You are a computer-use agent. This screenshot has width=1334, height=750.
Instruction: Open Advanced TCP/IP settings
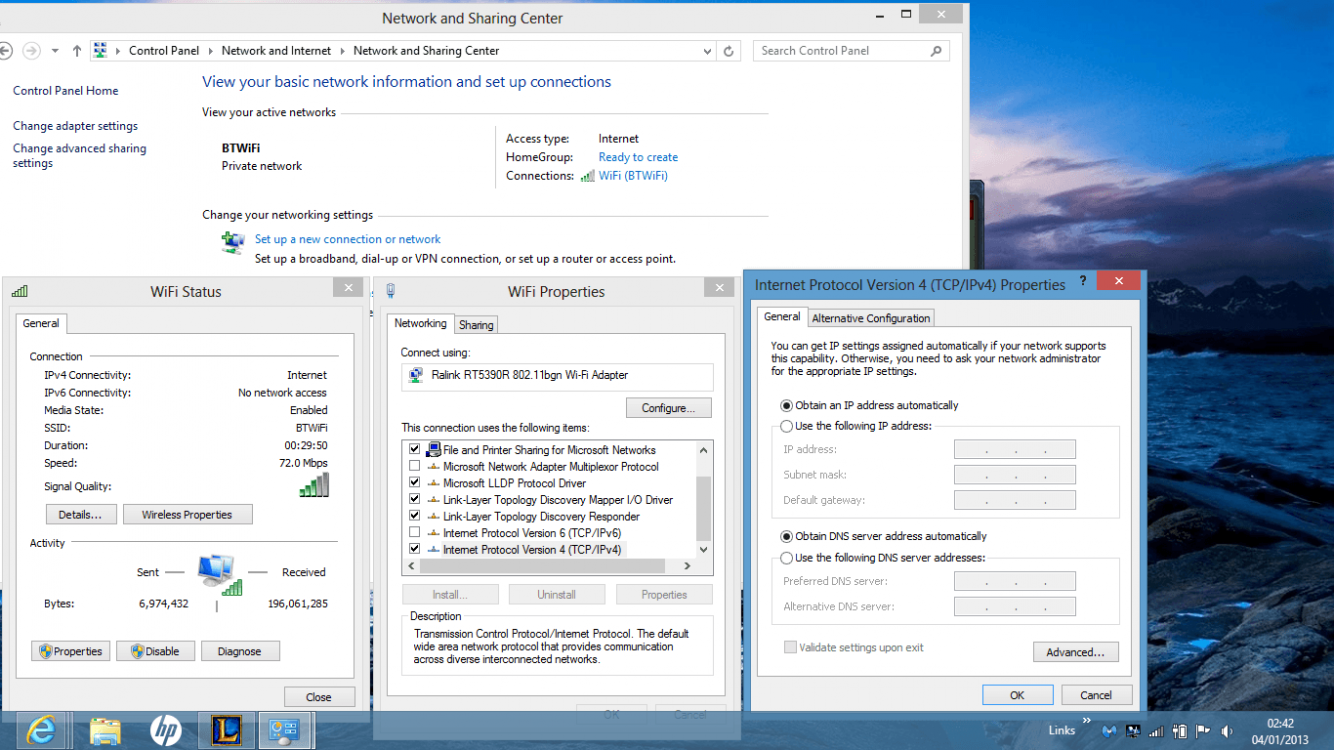click(x=1075, y=652)
